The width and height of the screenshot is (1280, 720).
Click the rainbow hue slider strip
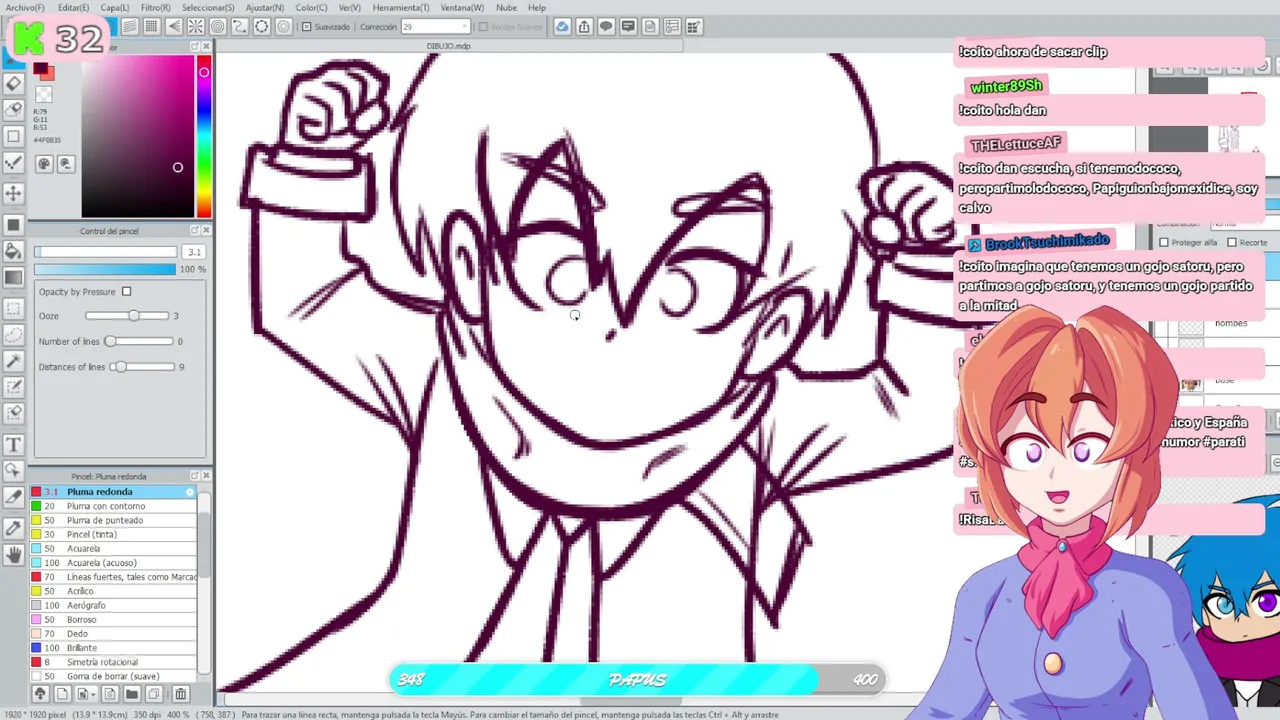click(204, 137)
